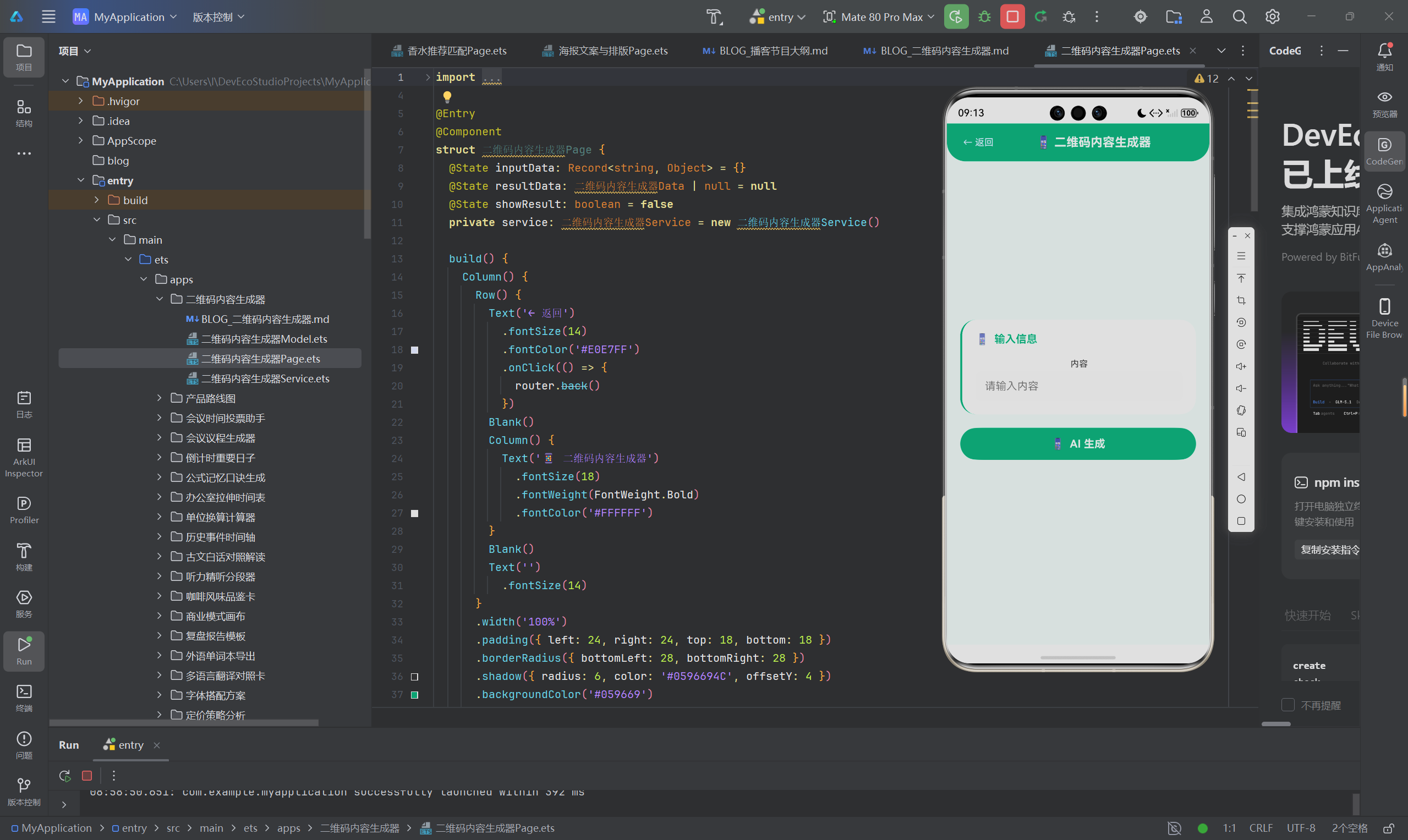This screenshot has height=840, width=1408.
Task: Click 返回 link in emulator header
Action: point(978,142)
